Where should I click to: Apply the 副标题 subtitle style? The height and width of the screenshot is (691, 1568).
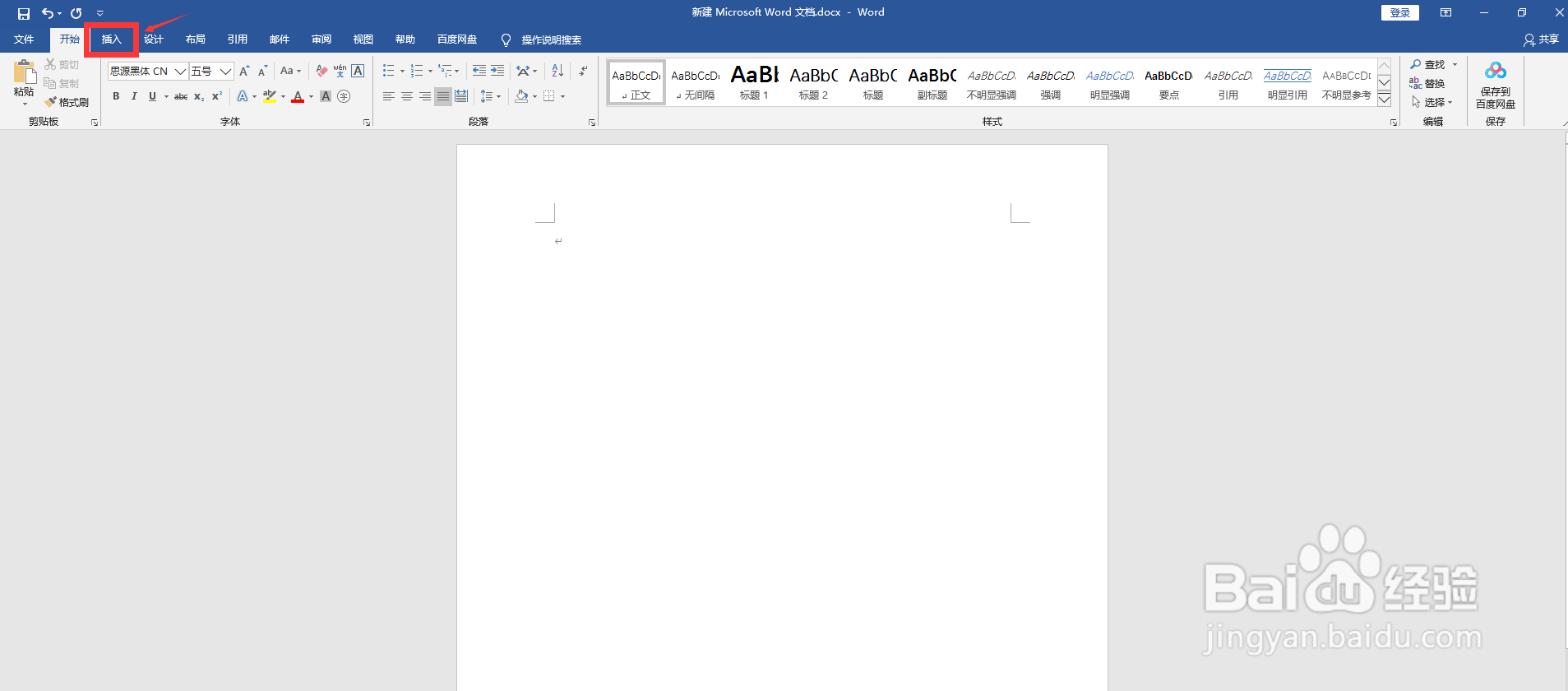(x=932, y=82)
